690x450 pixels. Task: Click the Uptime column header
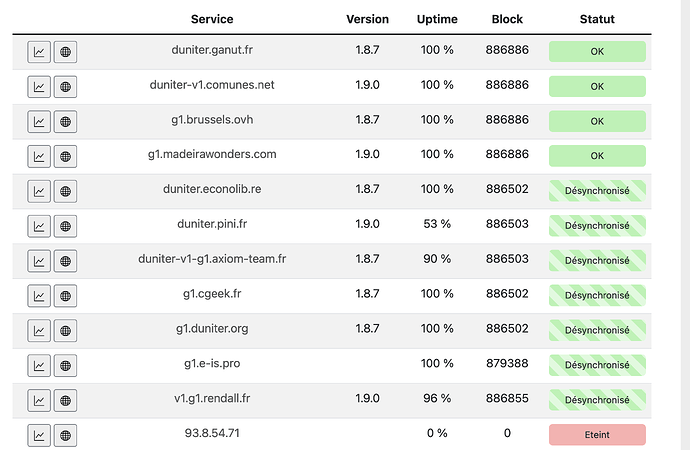pyautogui.click(x=436, y=19)
